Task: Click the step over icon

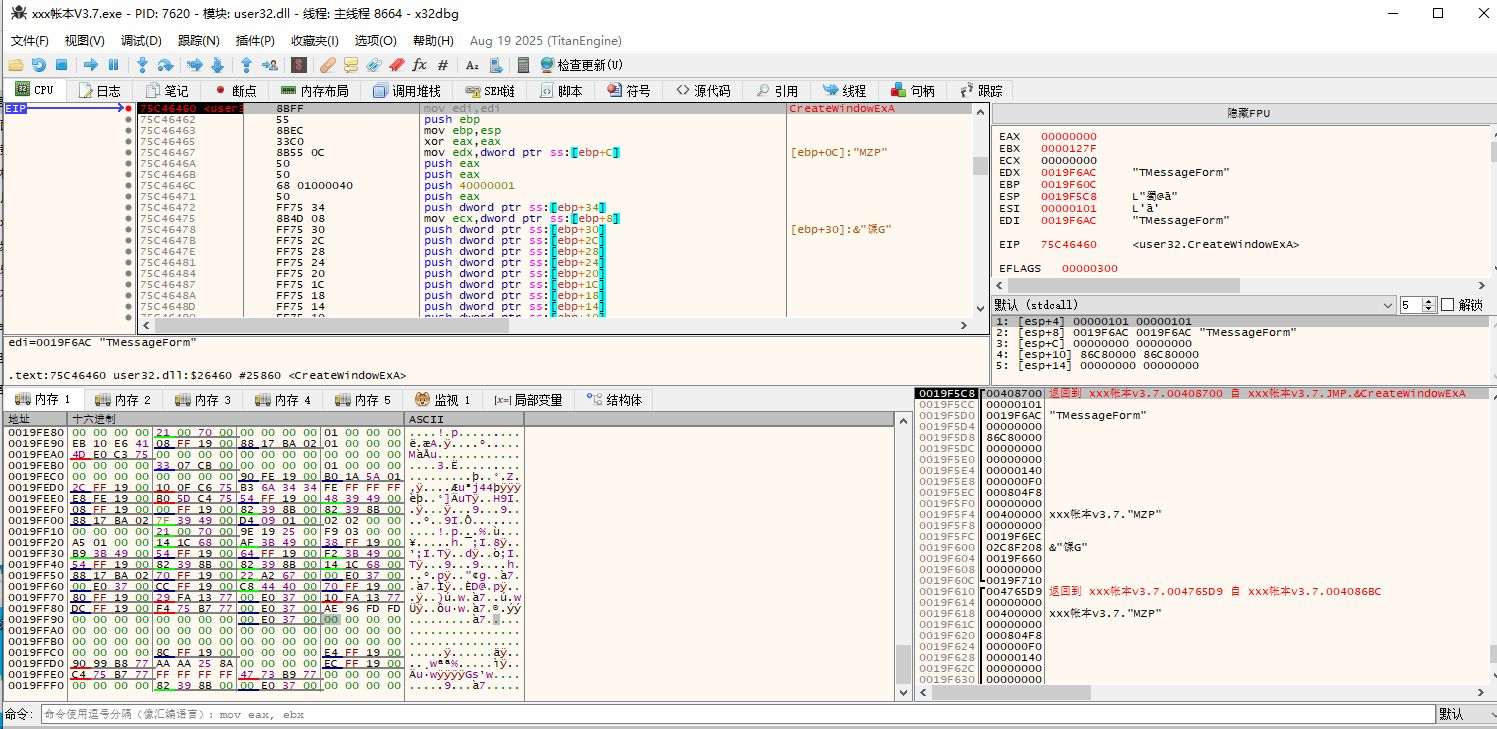Action: [x=165, y=65]
